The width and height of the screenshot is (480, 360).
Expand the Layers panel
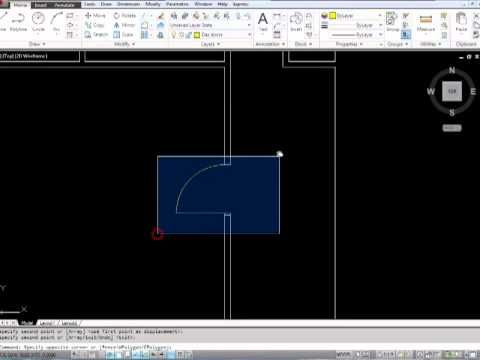[210, 44]
